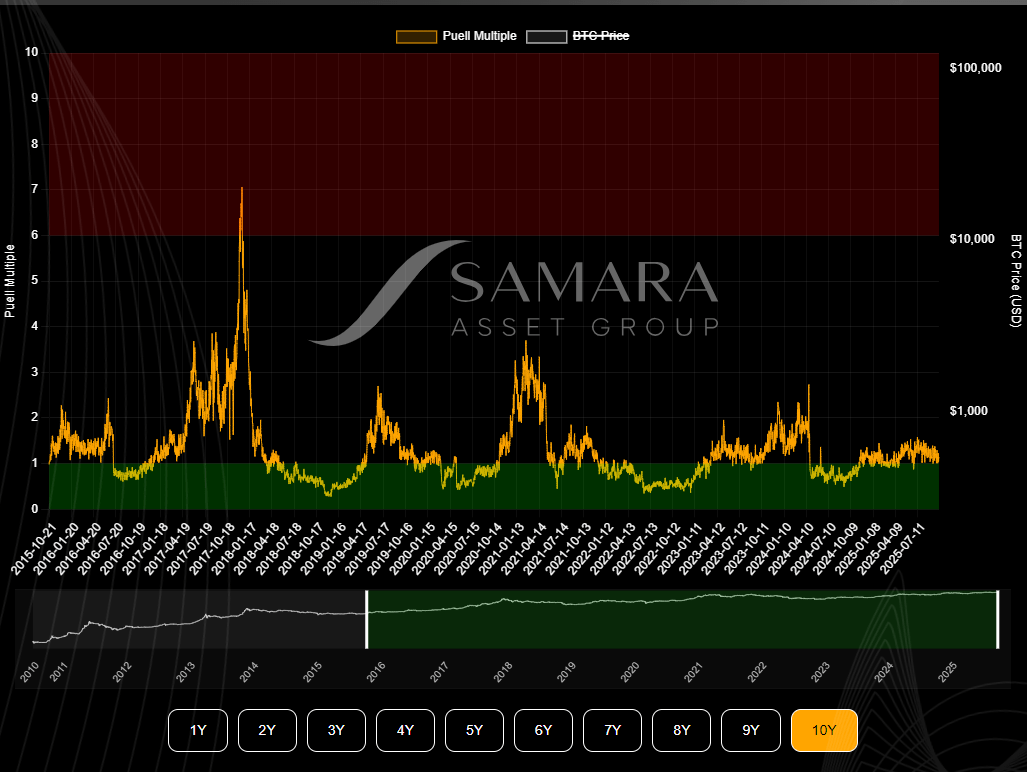
Task: Choose the 5Y range option
Action: pyautogui.click(x=474, y=730)
